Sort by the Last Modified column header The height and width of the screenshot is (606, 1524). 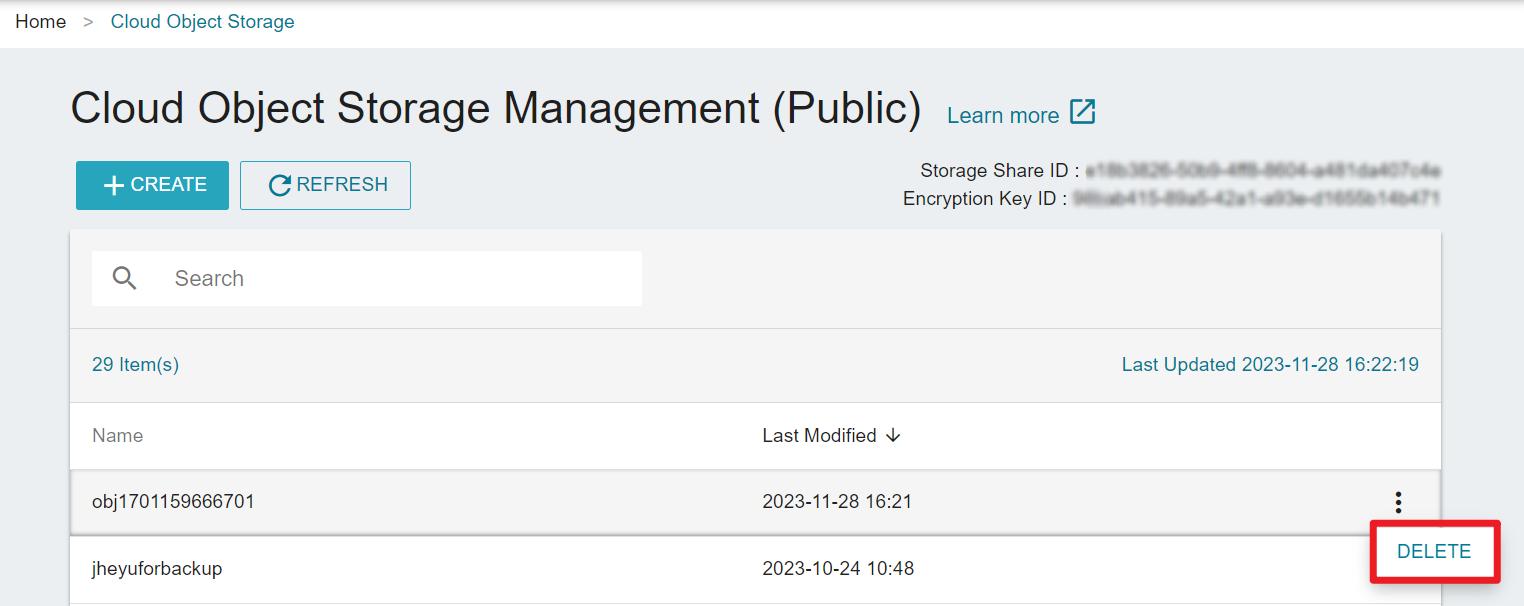coord(819,436)
